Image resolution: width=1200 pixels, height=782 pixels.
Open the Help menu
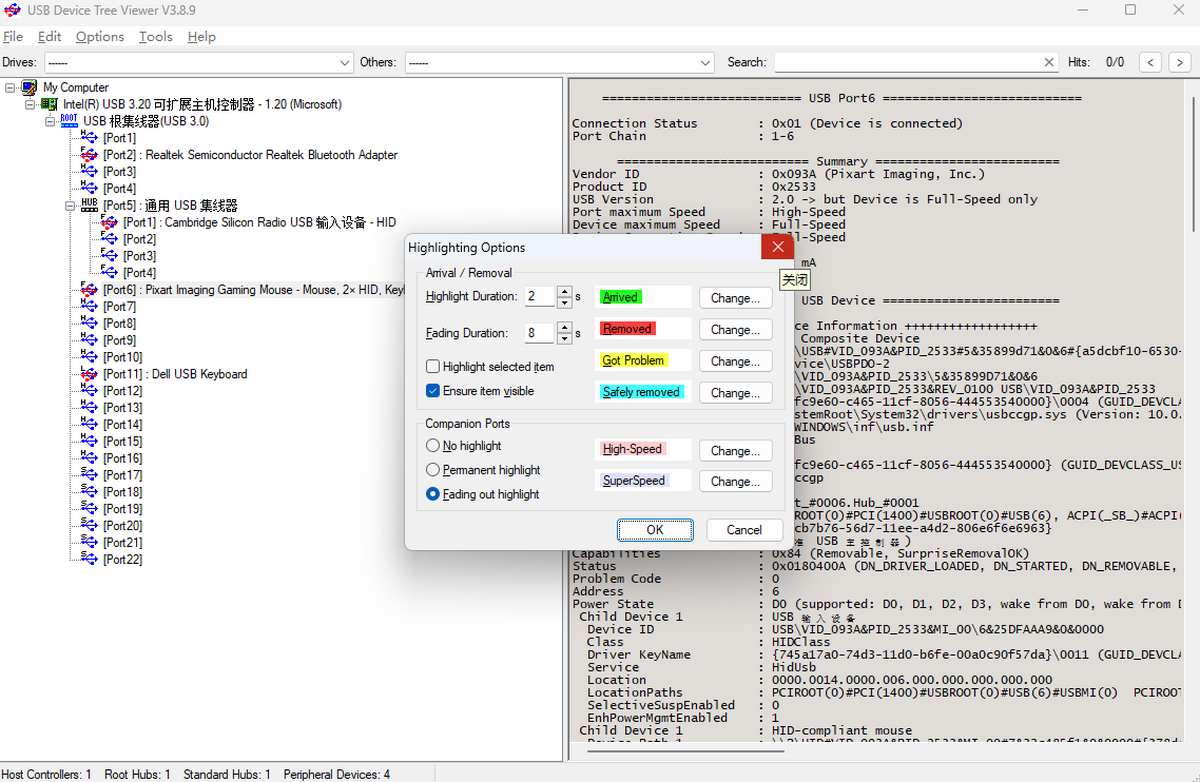(x=201, y=36)
